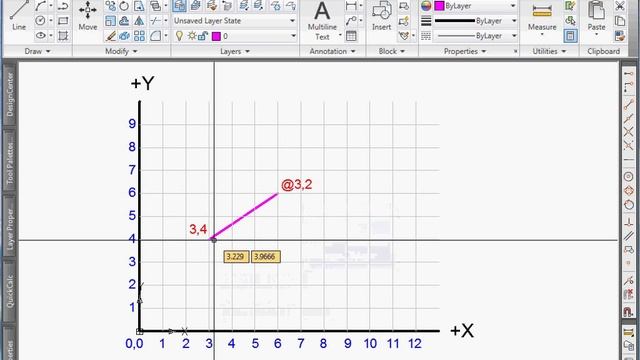
Task: Select the Multileader tool in Annotation
Action: pos(351,21)
